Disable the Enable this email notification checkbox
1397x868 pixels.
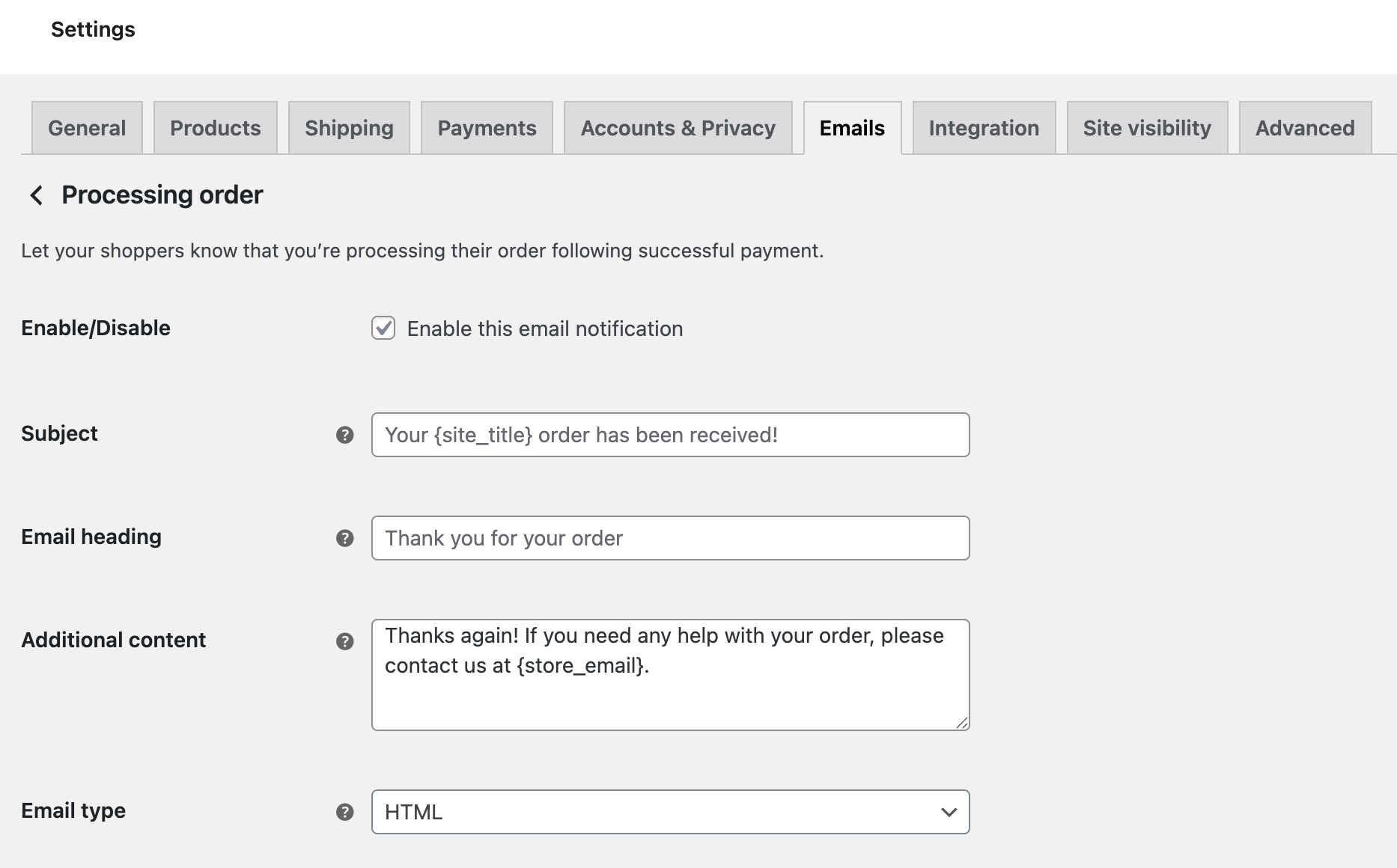[383, 328]
